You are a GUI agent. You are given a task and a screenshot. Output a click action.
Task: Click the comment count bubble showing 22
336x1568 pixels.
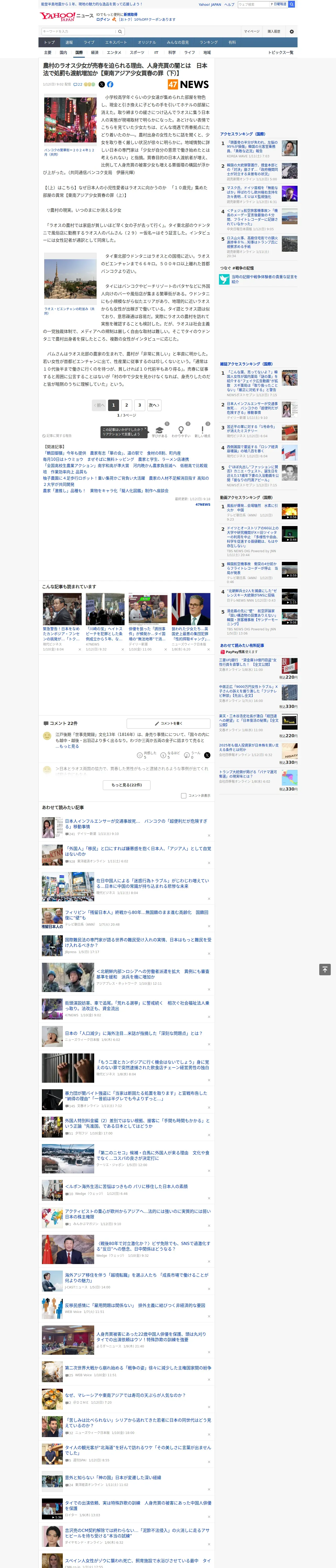click(77, 85)
